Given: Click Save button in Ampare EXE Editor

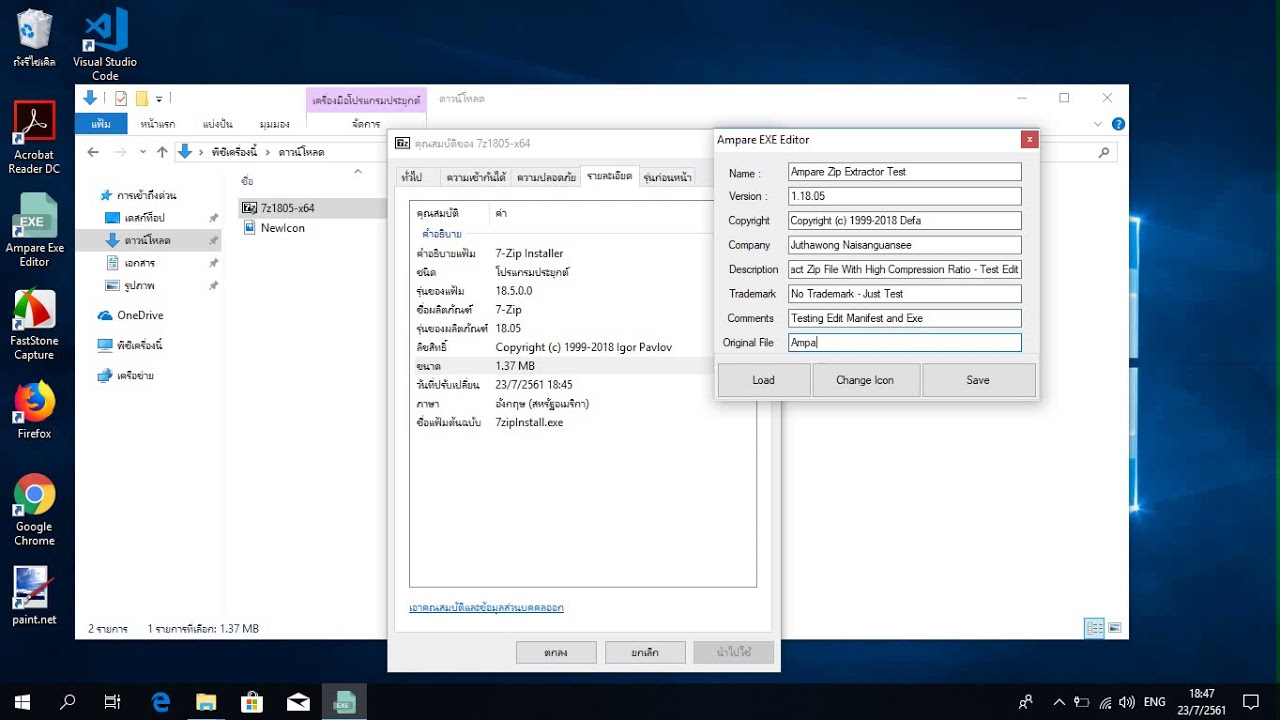Looking at the screenshot, I should (978, 380).
